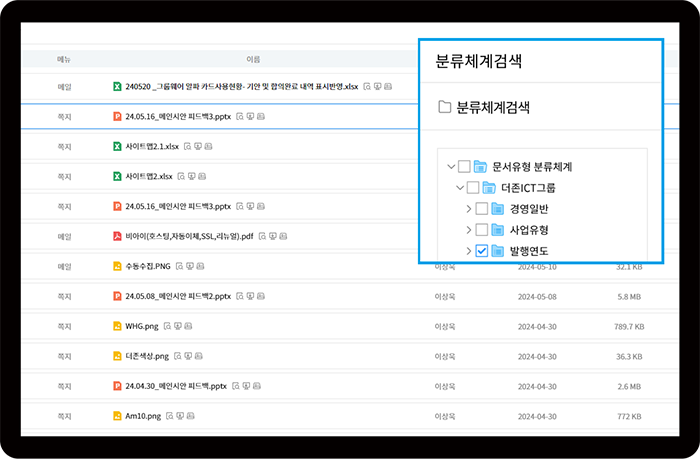700x459 pixels.
Task: Open file WHG.png
Action: tap(142, 326)
